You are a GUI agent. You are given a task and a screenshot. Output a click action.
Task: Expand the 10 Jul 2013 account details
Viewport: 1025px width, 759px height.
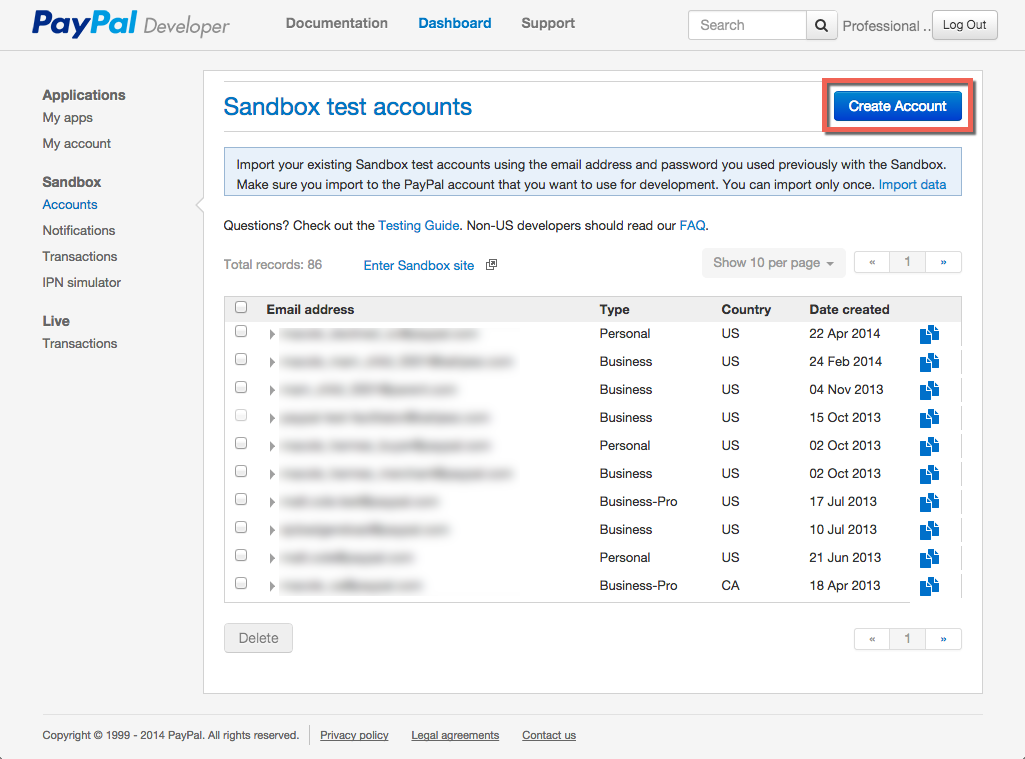(272, 530)
